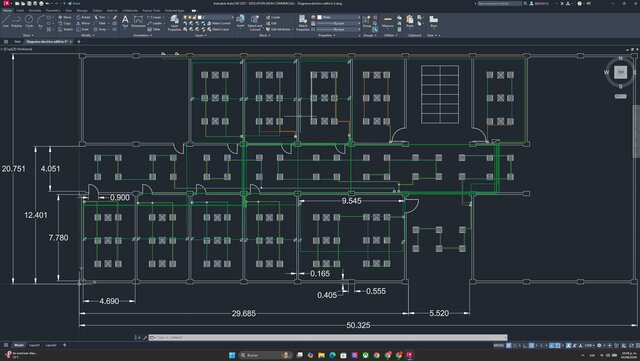Close the Diagrama electrico drawing tab

pyautogui.click(x=71, y=42)
